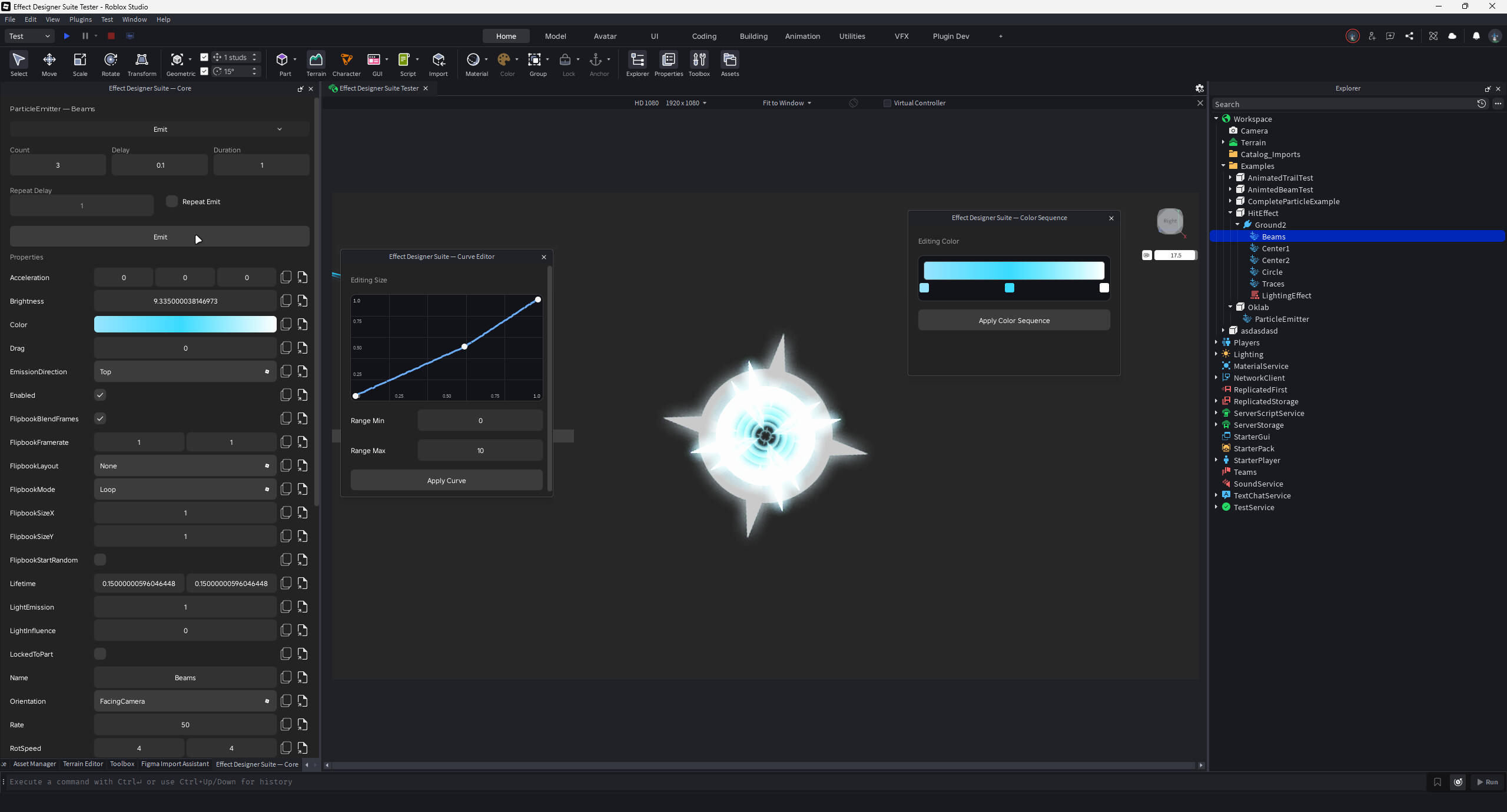Image resolution: width=1507 pixels, height=812 pixels.
Task: Choose the Rotate tool
Action: point(111,64)
